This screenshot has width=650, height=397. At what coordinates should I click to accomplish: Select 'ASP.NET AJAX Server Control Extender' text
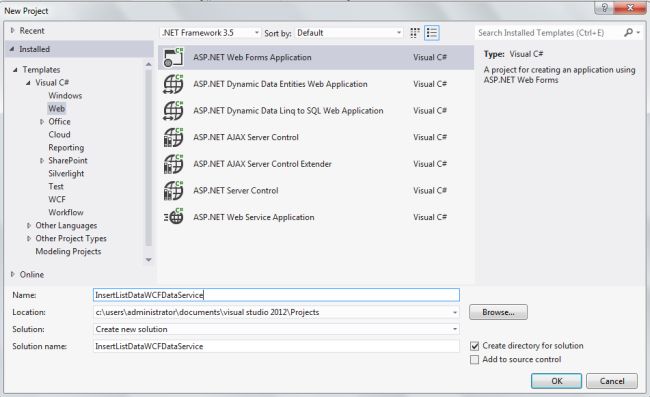coord(262,164)
